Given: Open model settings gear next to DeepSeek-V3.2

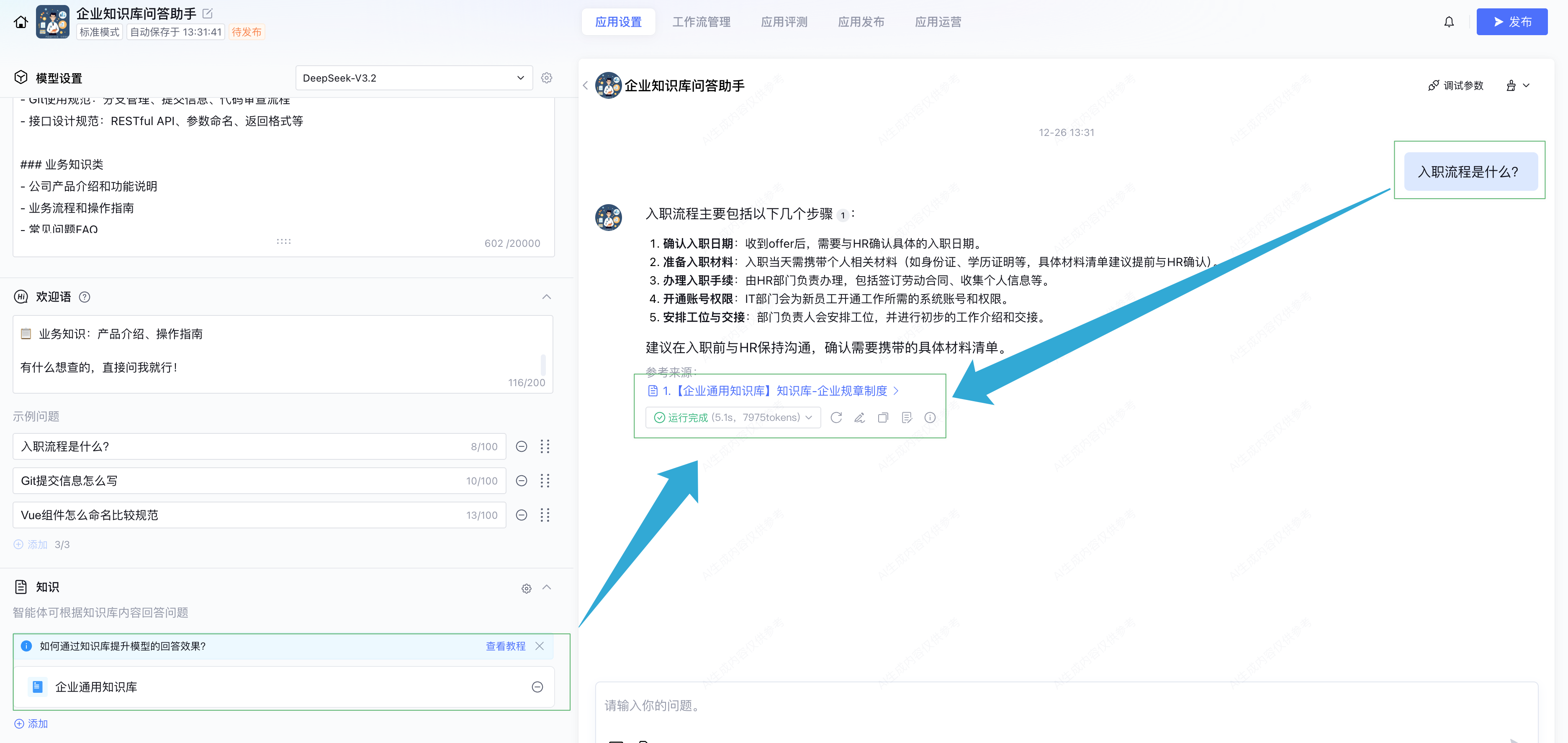Looking at the screenshot, I should tap(546, 78).
